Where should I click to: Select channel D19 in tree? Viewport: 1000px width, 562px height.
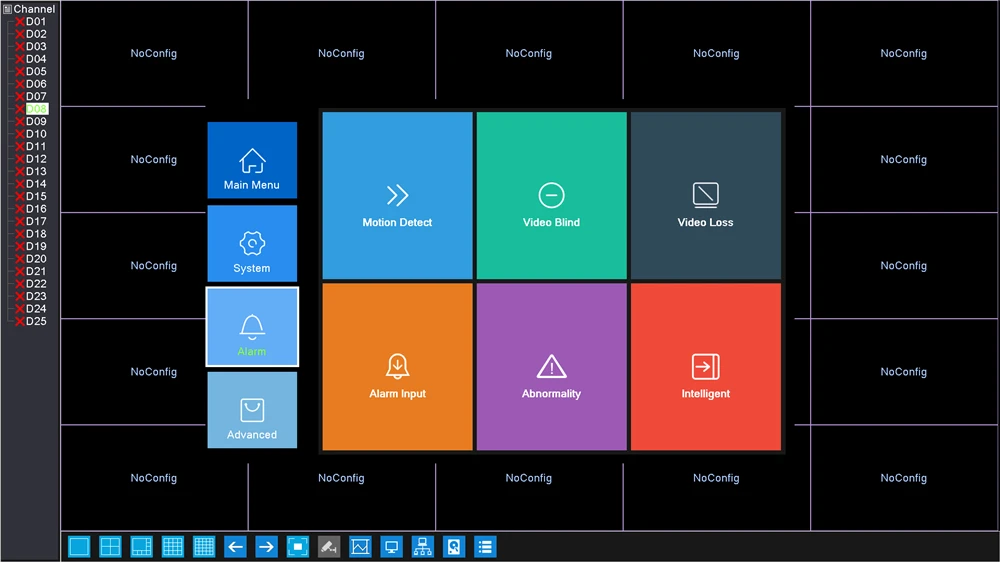click(36, 246)
